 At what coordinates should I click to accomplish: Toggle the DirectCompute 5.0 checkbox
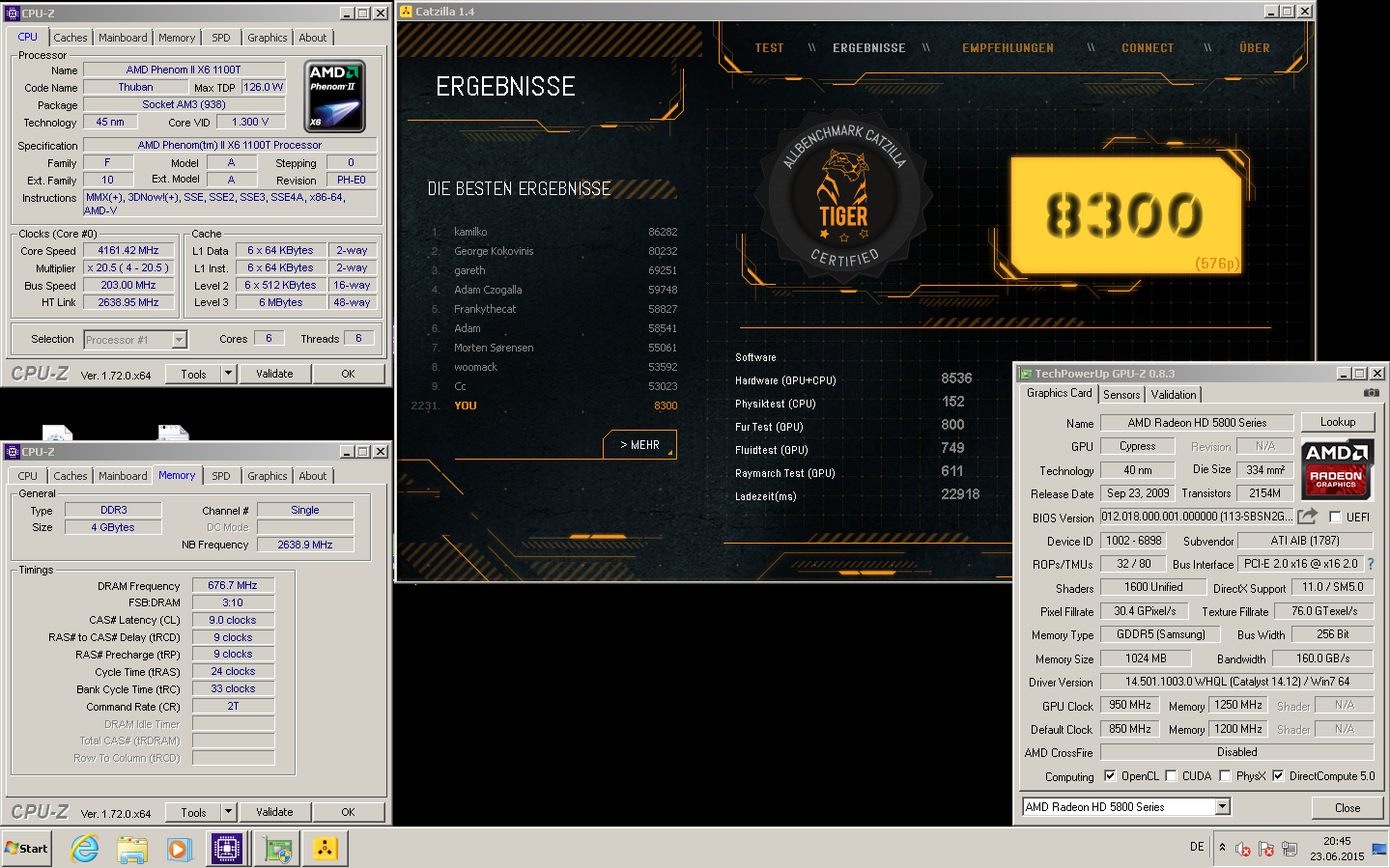(1278, 776)
